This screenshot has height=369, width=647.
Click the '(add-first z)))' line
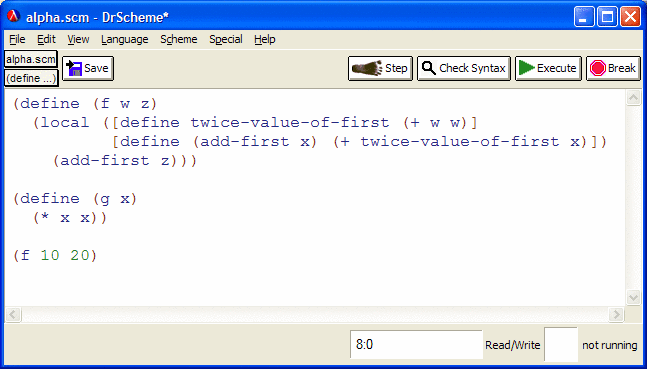click(125, 161)
